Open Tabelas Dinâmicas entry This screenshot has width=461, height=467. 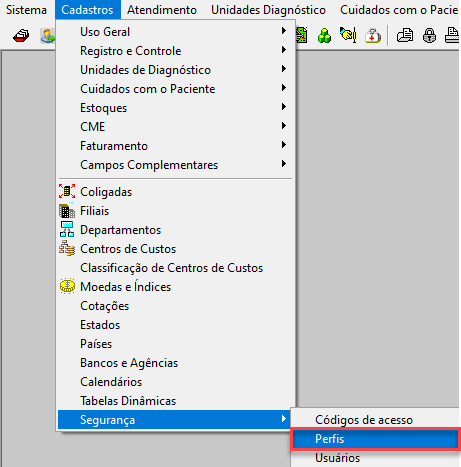pos(175,401)
